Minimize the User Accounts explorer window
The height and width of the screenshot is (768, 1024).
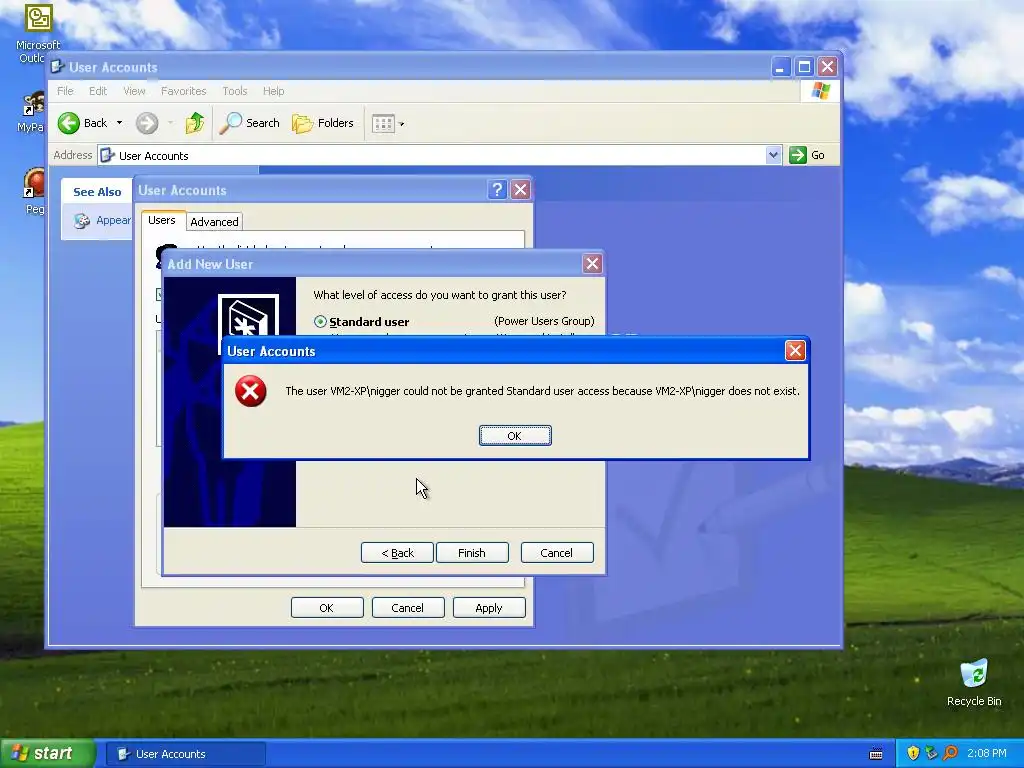[x=780, y=67]
